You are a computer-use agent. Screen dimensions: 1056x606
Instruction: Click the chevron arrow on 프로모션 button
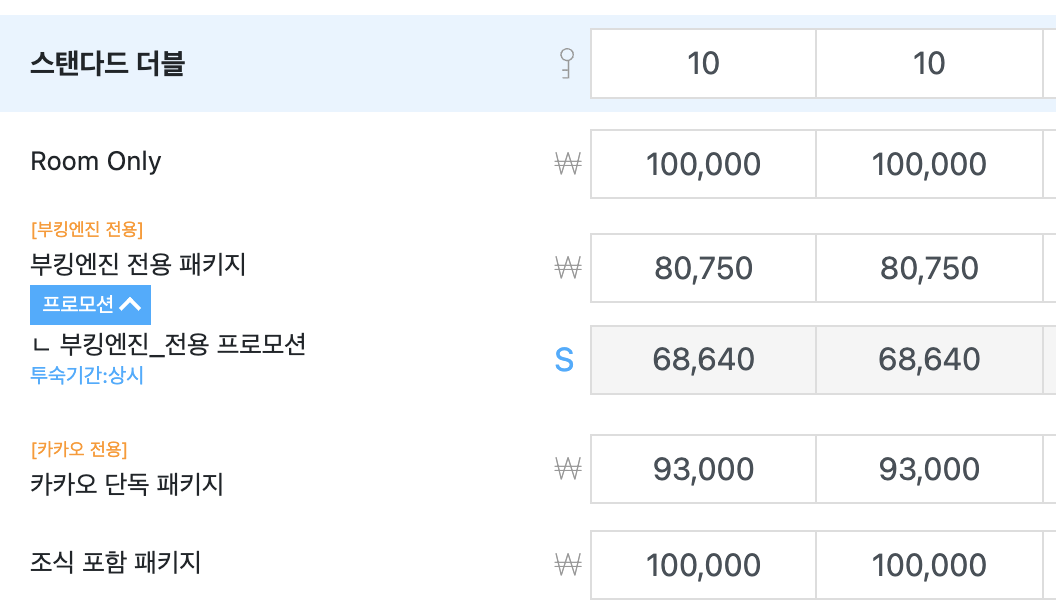tap(130, 304)
